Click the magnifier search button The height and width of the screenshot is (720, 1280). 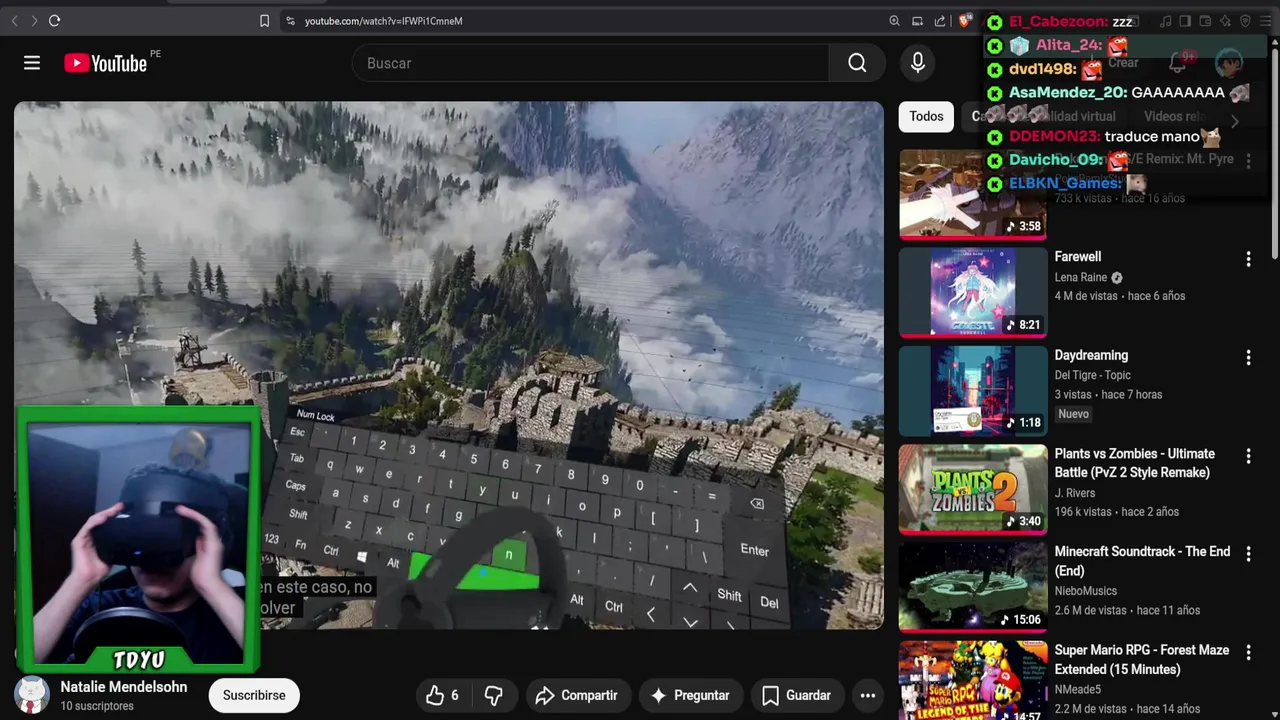(x=857, y=63)
